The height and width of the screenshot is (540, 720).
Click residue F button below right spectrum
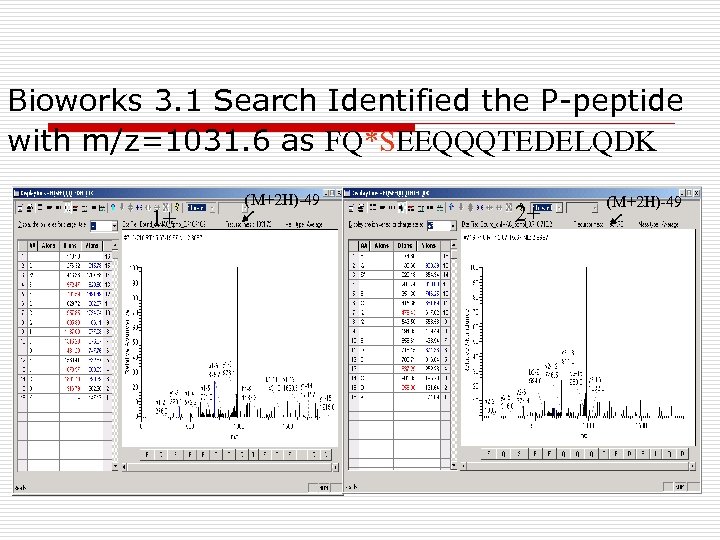click(x=489, y=454)
